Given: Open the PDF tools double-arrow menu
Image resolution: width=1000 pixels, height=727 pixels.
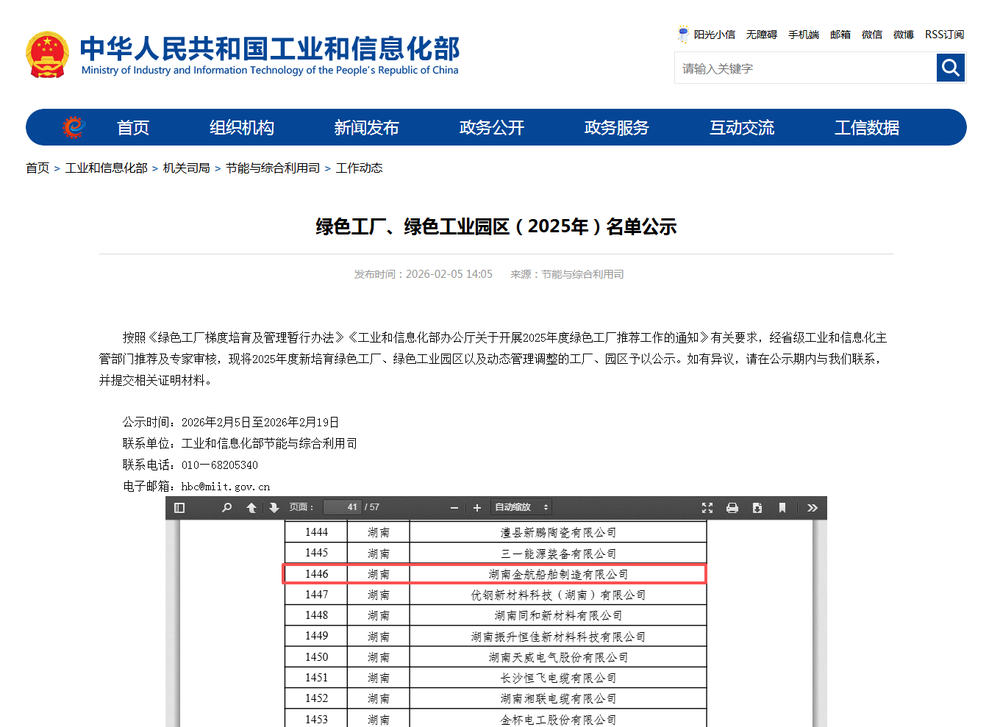Looking at the screenshot, I should pyautogui.click(x=812, y=508).
